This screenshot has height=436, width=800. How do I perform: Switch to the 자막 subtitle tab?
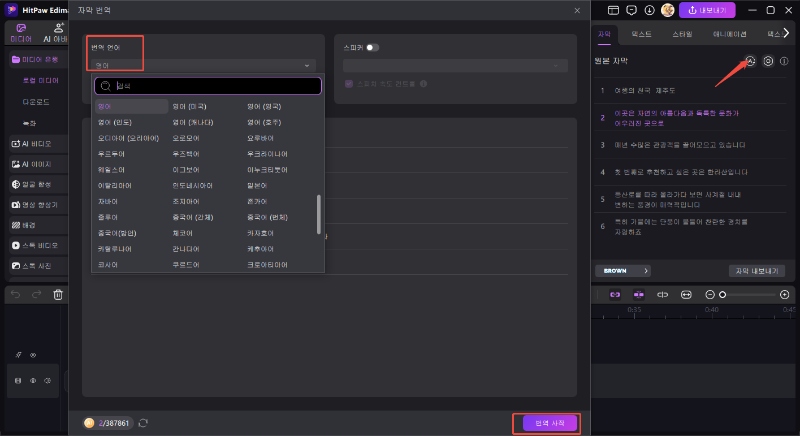click(604, 34)
